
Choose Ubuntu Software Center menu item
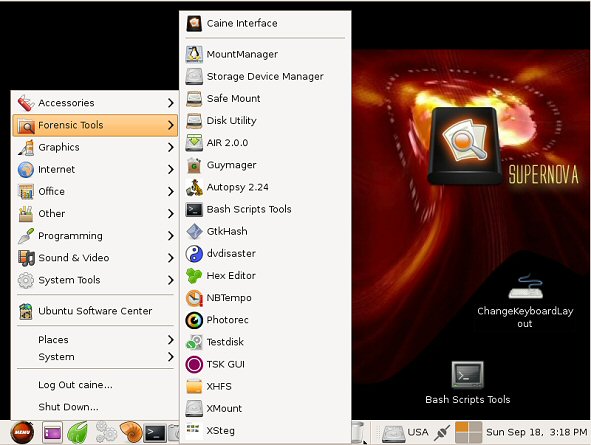click(x=95, y=311)
